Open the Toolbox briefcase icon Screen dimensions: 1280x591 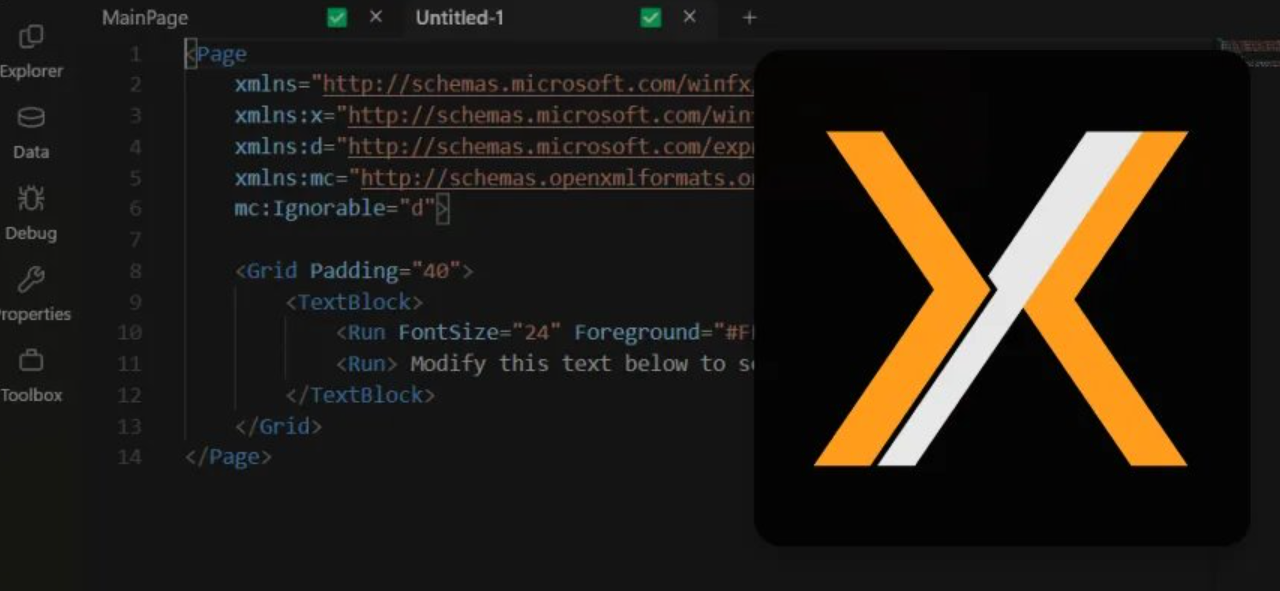[x=31, y=361]
